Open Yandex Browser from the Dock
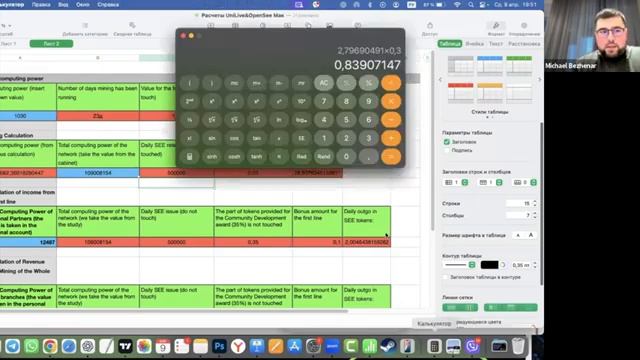This screenshot has height=360, width=640. (x=238, y=347)
